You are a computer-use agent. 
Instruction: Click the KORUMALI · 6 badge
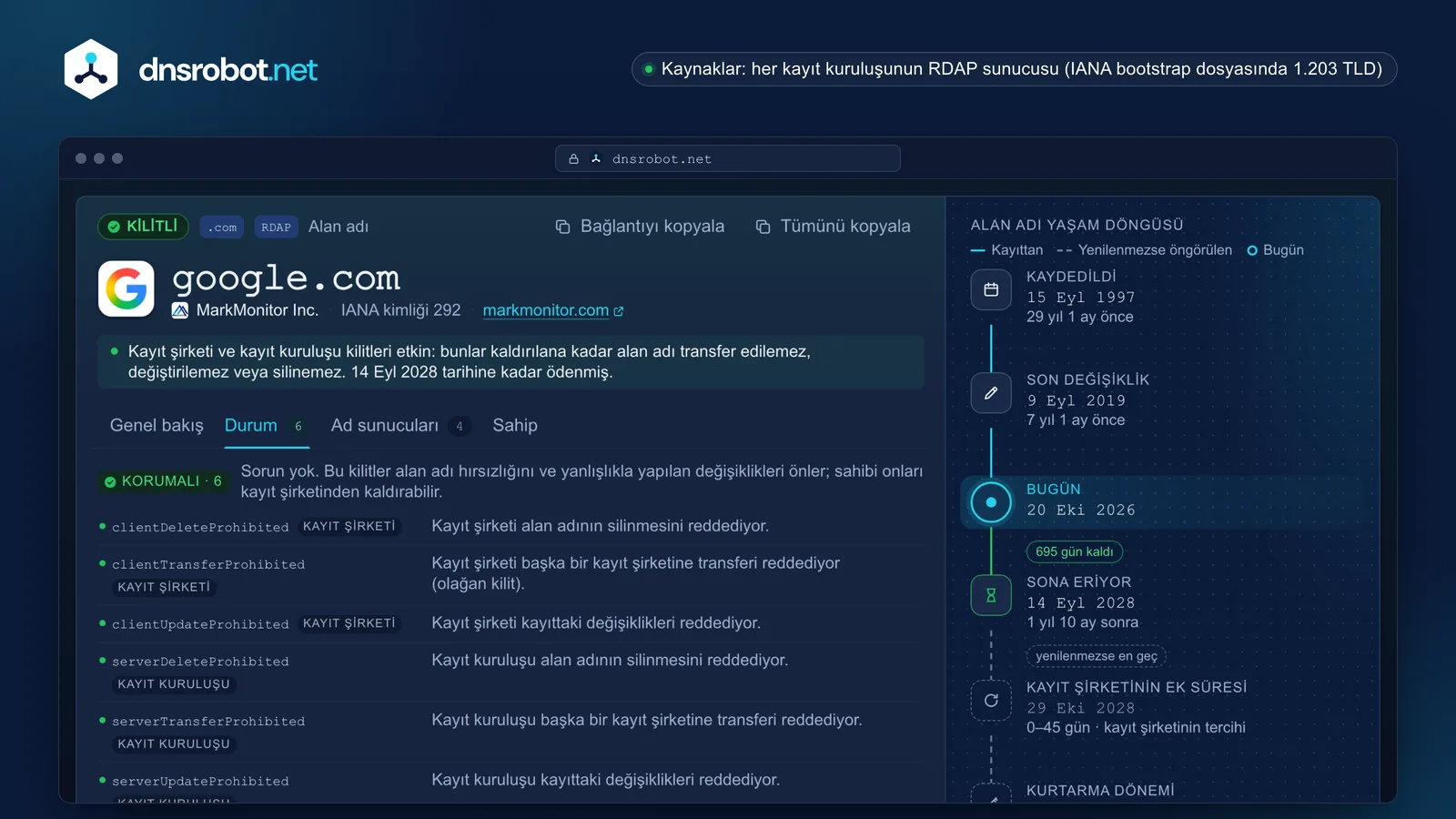164,481
